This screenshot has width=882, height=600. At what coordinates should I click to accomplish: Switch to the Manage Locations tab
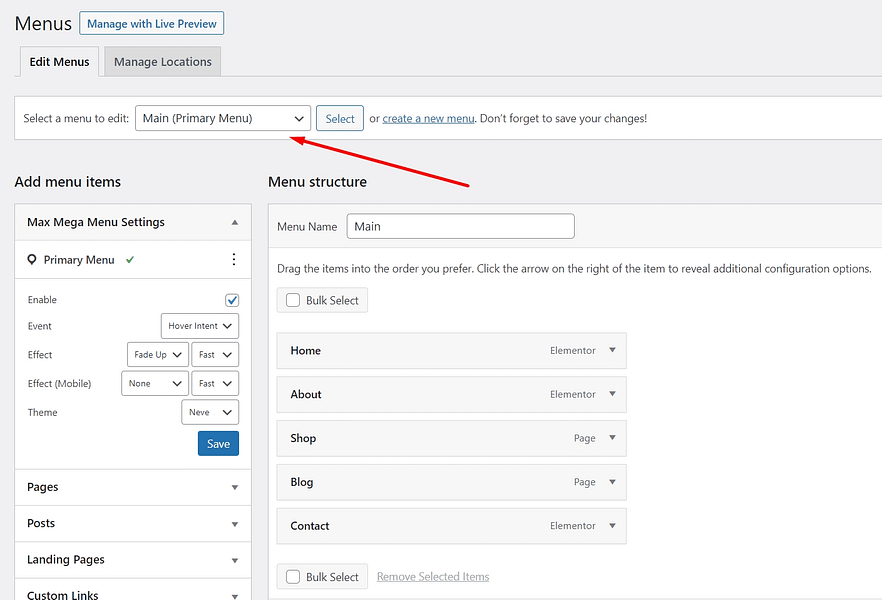[162, 62]
